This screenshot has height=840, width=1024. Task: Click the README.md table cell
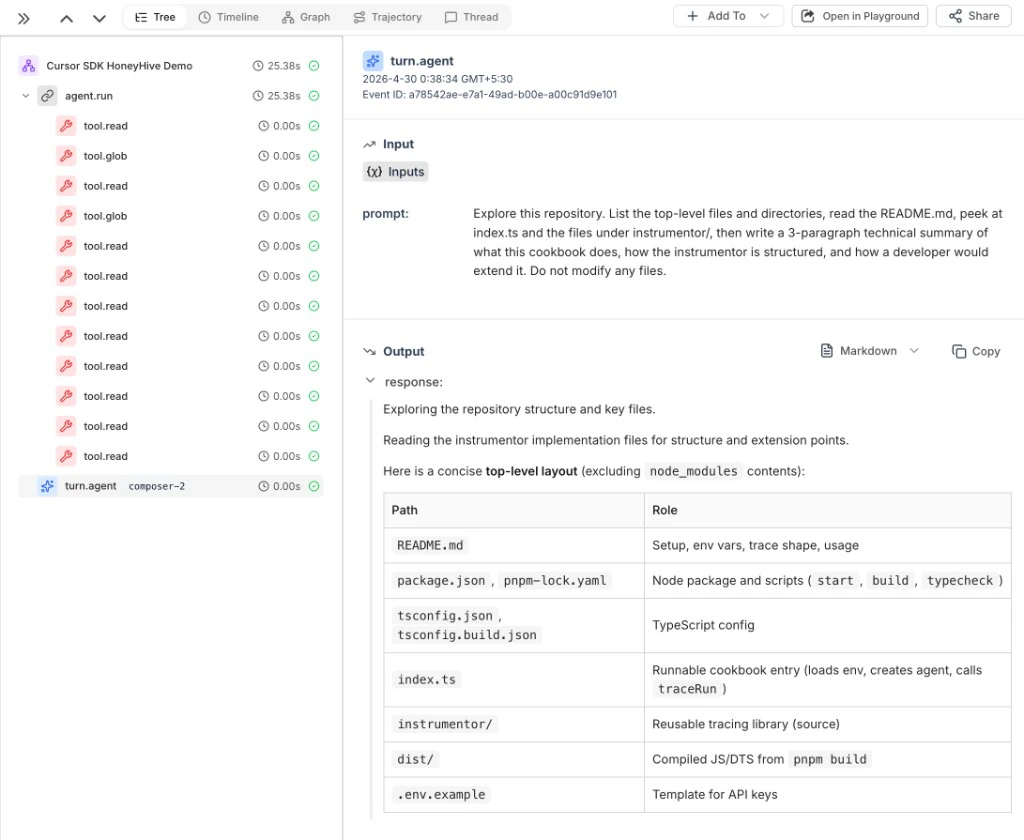click(514, 545)
